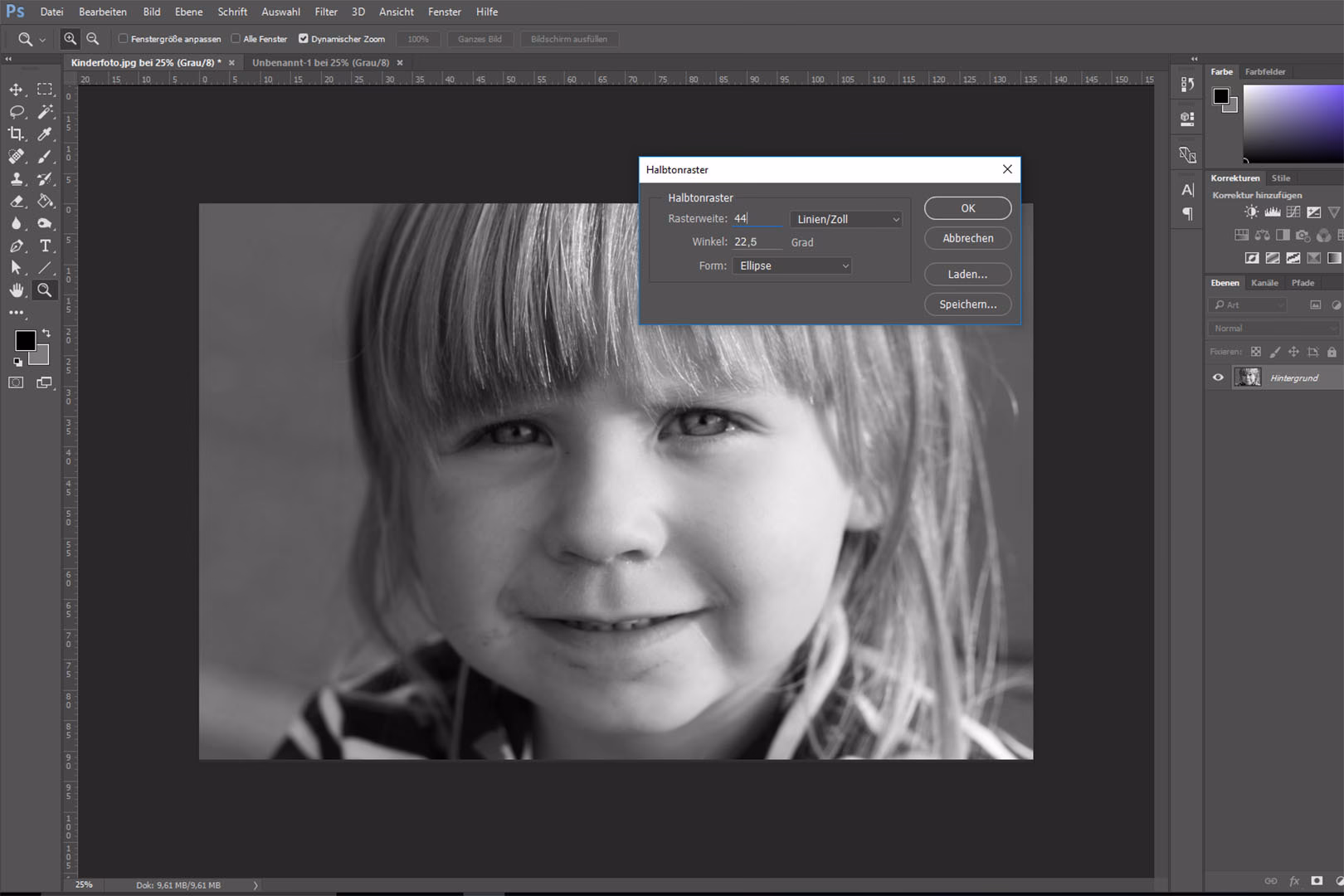Click the Winkel input field
Screen dimensions: 1344x896
pyautogui.click(x=757, y=242)
